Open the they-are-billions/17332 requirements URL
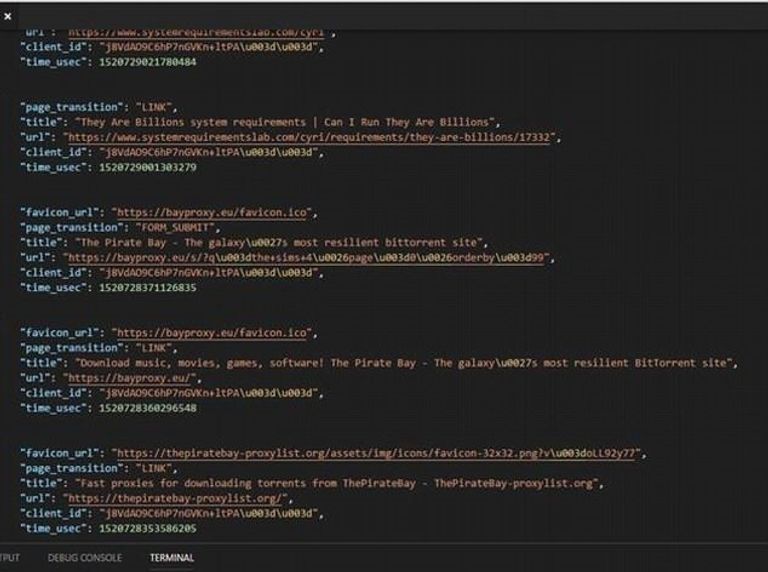This screenshot has width=768, height=572. [309, 137]
